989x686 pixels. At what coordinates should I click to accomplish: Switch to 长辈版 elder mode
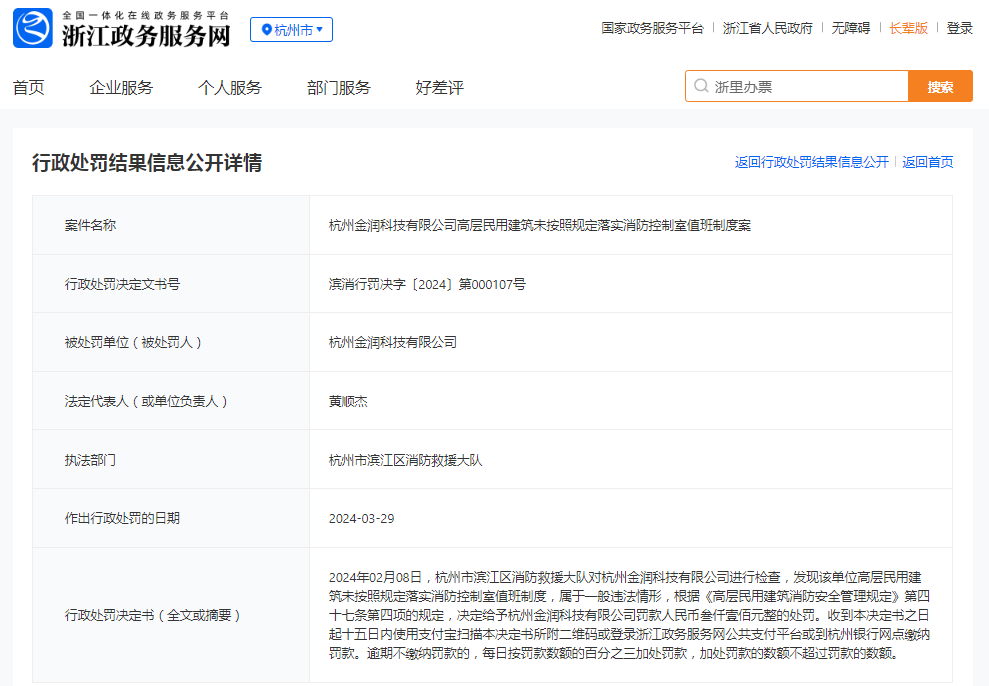[x=908, y=28]
